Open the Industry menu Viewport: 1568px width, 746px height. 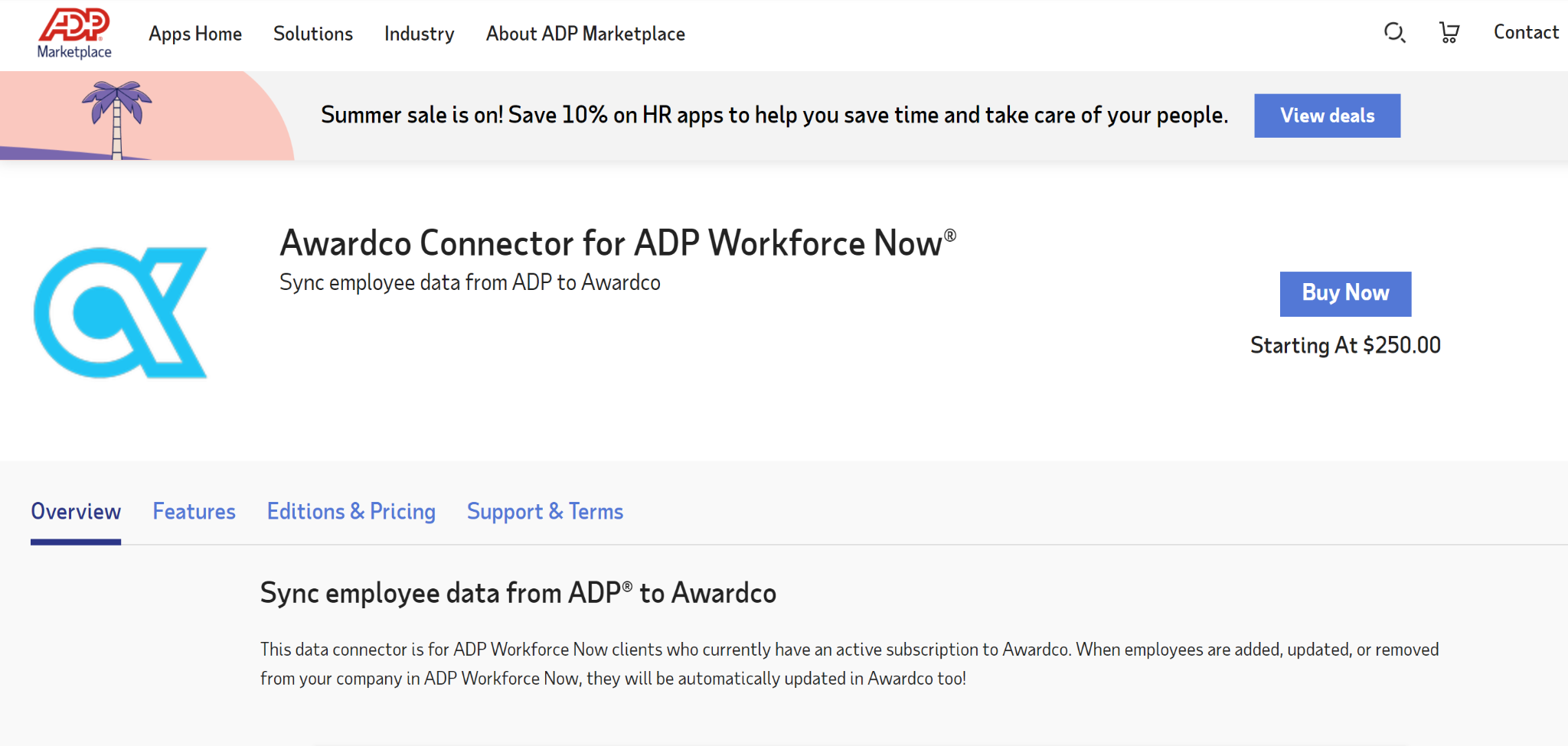[x=419, y=34]
